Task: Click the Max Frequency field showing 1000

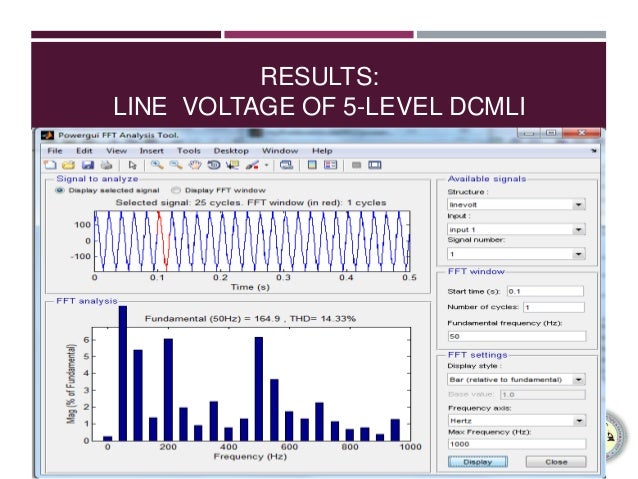Action: (x=517, y=444)
